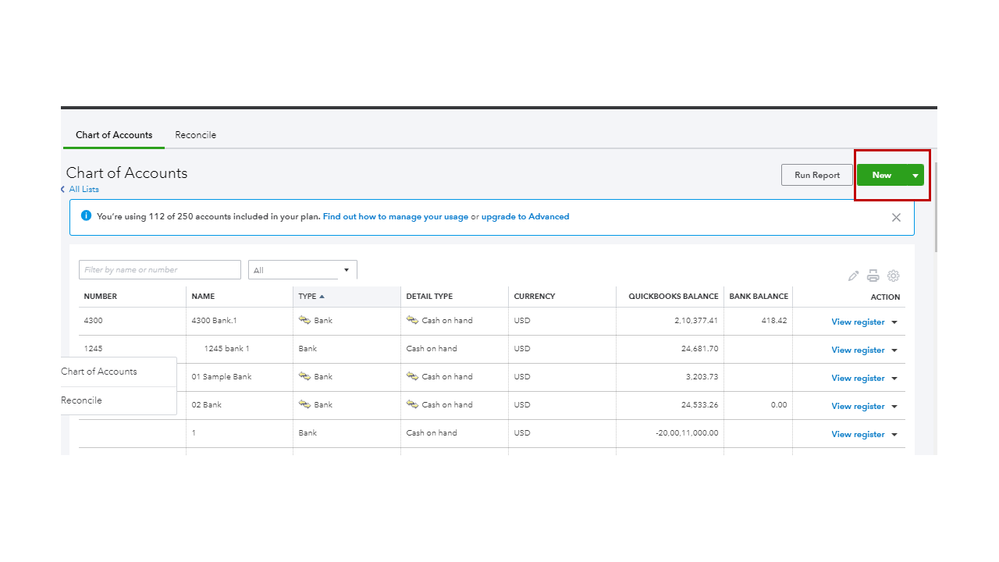Expand the New button dropdown arrow
Image resolution: width=999 pixels, height=562 pixels.
915,176
